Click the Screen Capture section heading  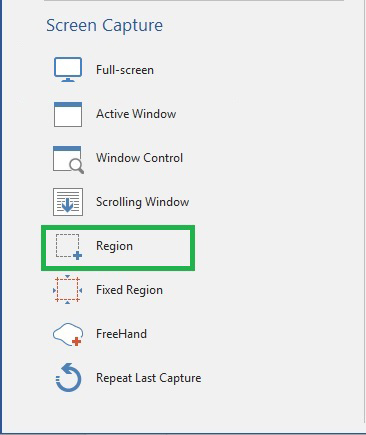point(104,26)
